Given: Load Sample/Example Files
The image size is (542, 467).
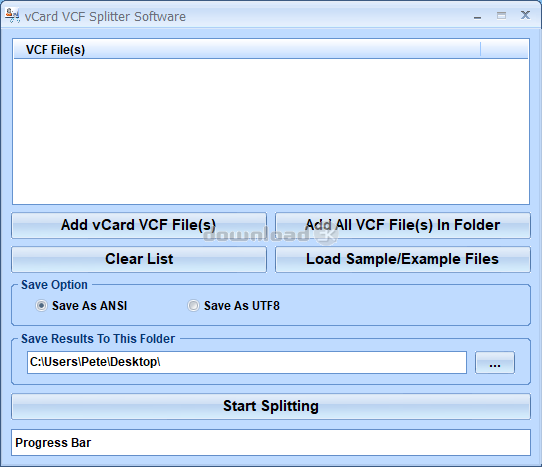Looking at the screenshot, I should click(403, 259).
